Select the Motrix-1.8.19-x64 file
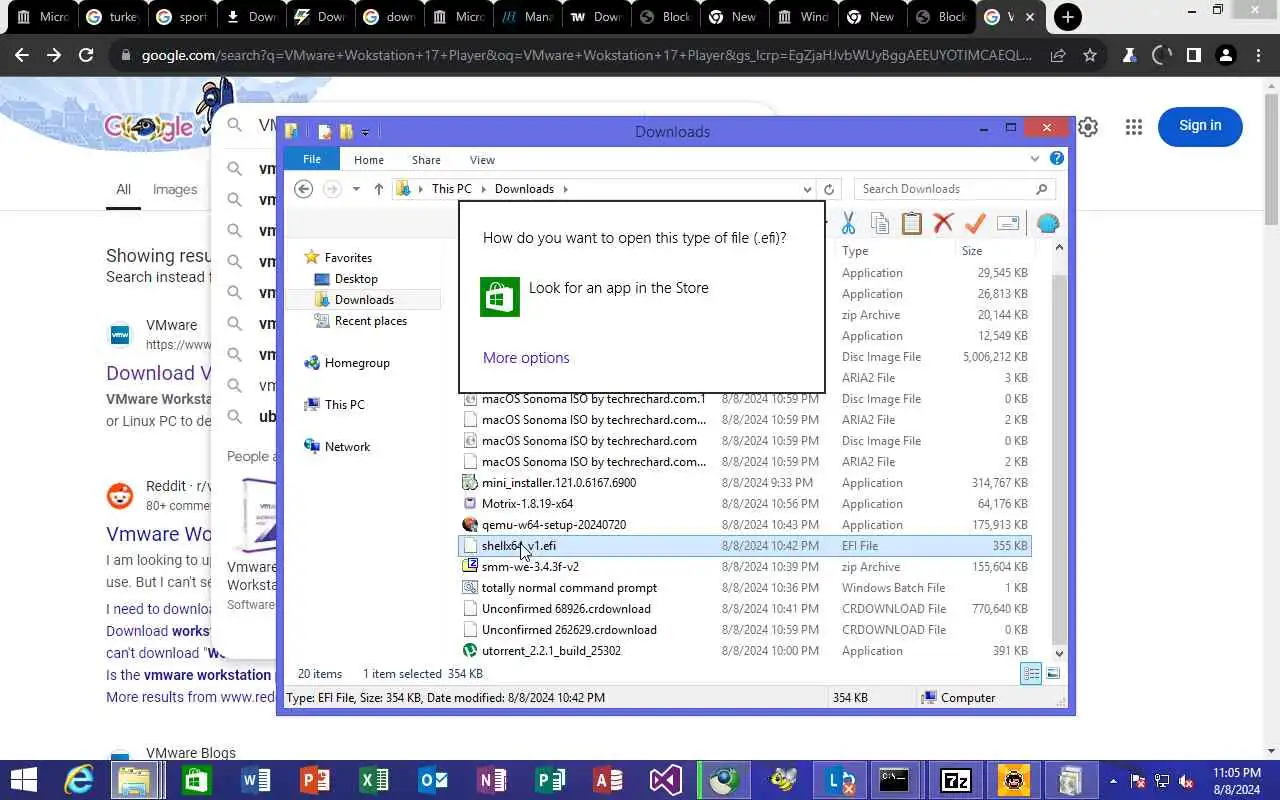Viewport: 1280px width, 800px height. coord(745,504)
